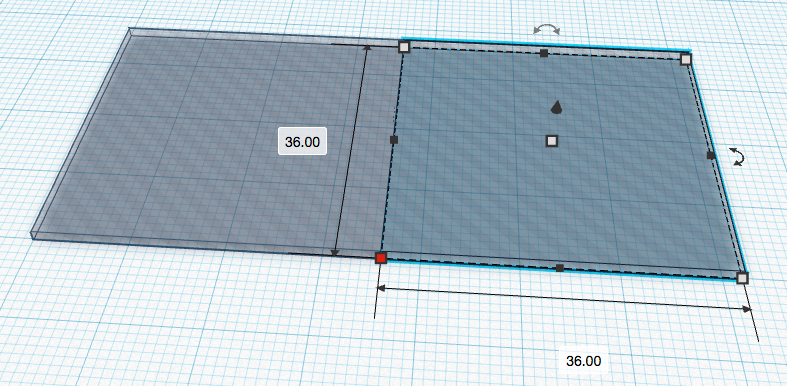Click the top edge midpoint black handle
The width and height of the screenshot is (787, 386).
pyautogui.click(x=544, y=53)
